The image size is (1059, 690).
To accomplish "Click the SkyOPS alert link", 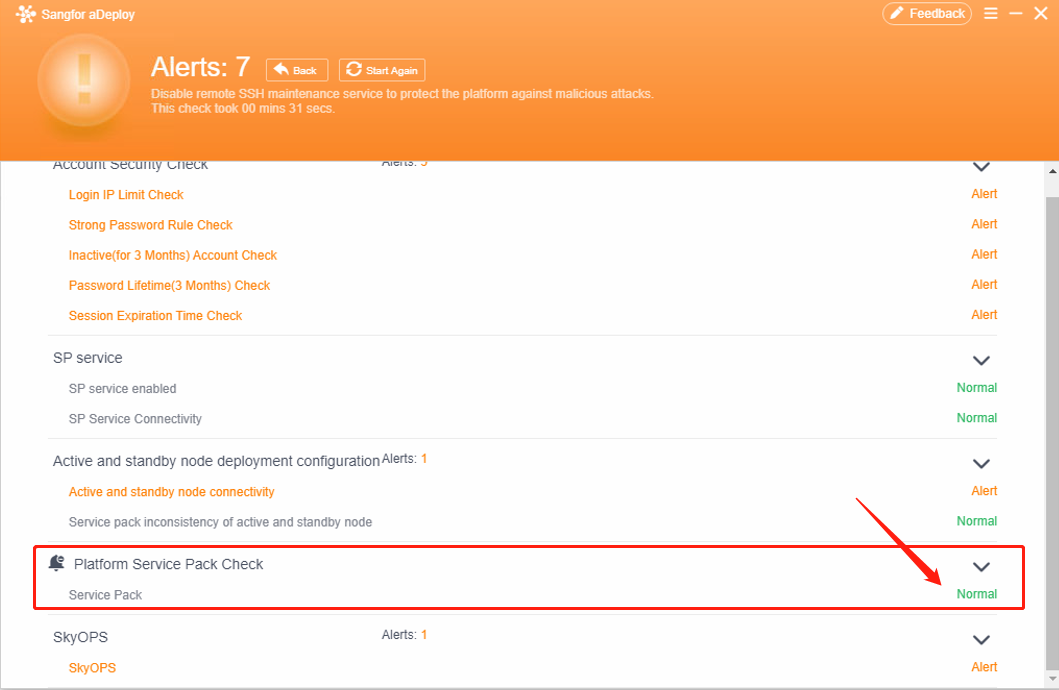I will 92,667.
